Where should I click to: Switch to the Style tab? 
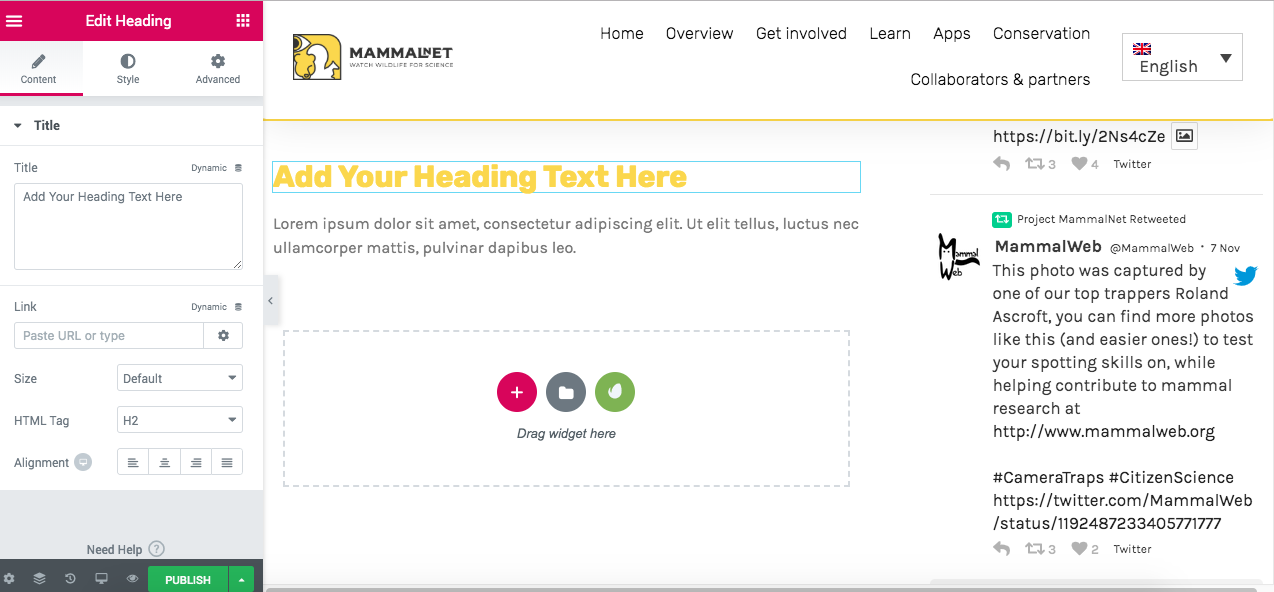128,69
